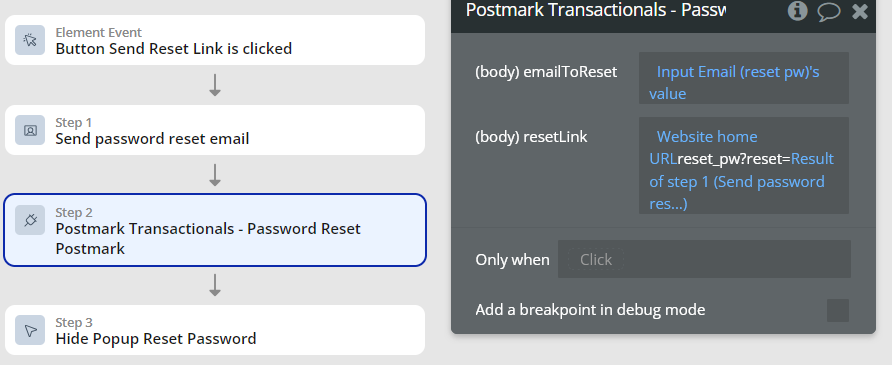Click the plug icon on Step 2
This screenshot has width=892, height=365.
click(30, 220)
